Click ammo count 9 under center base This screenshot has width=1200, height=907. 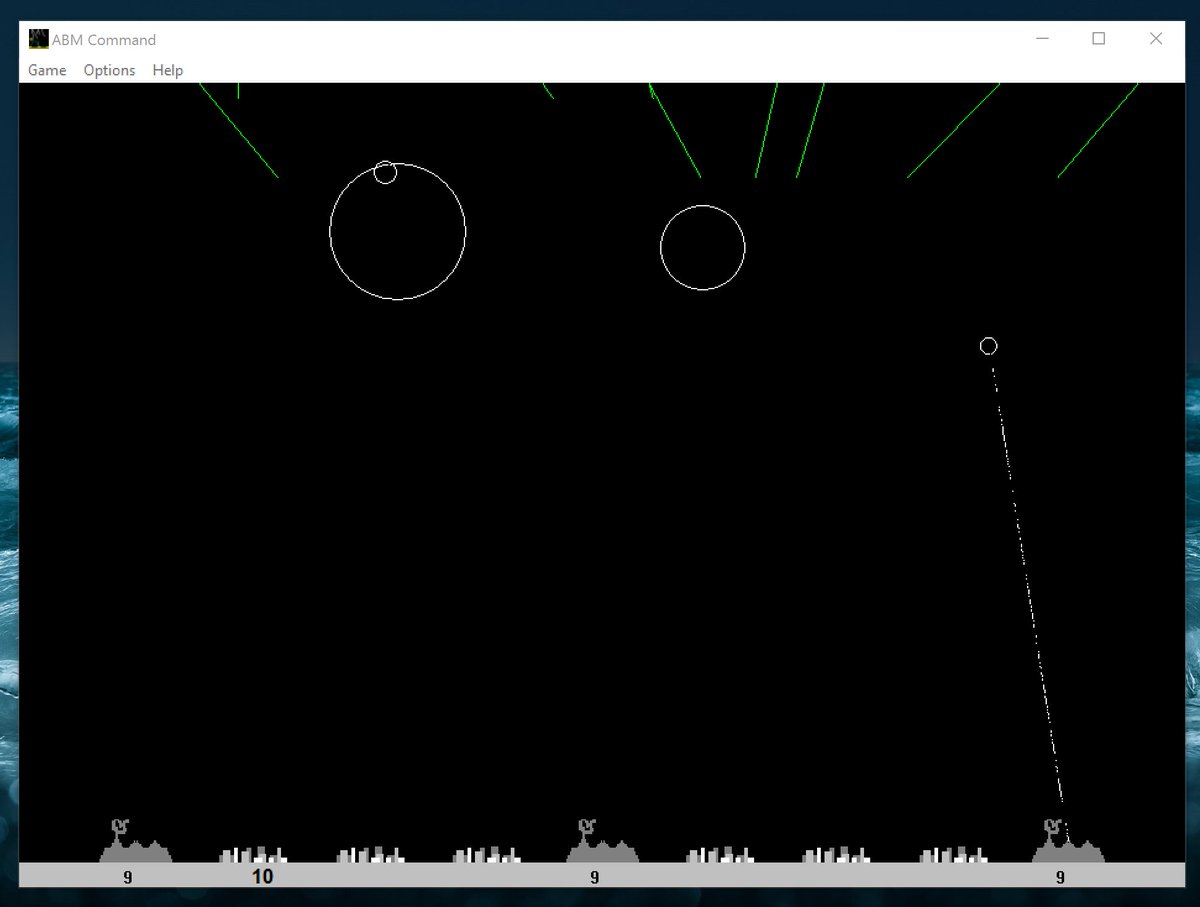tap(595, 878)
